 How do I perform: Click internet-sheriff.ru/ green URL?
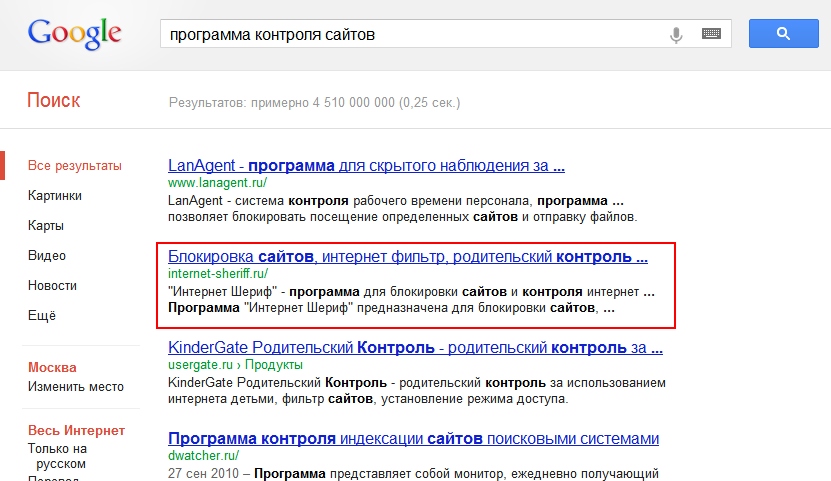[218, 274]
